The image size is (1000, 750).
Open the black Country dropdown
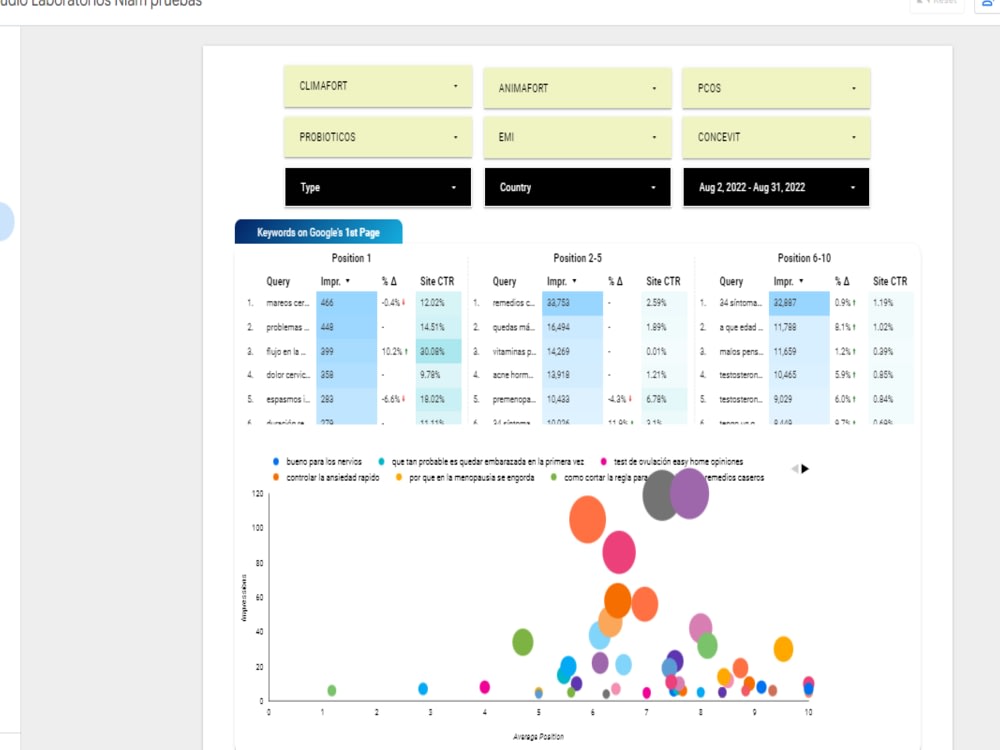[577, 188]
